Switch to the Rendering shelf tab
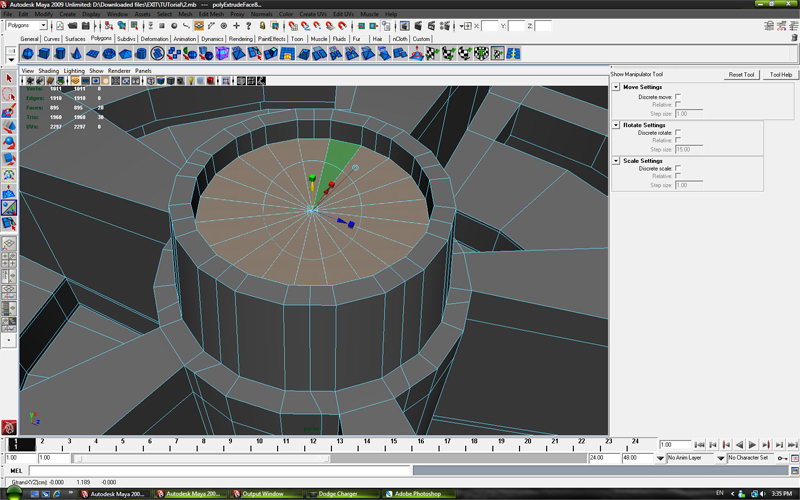800x500 pixels. pos(240,39)
